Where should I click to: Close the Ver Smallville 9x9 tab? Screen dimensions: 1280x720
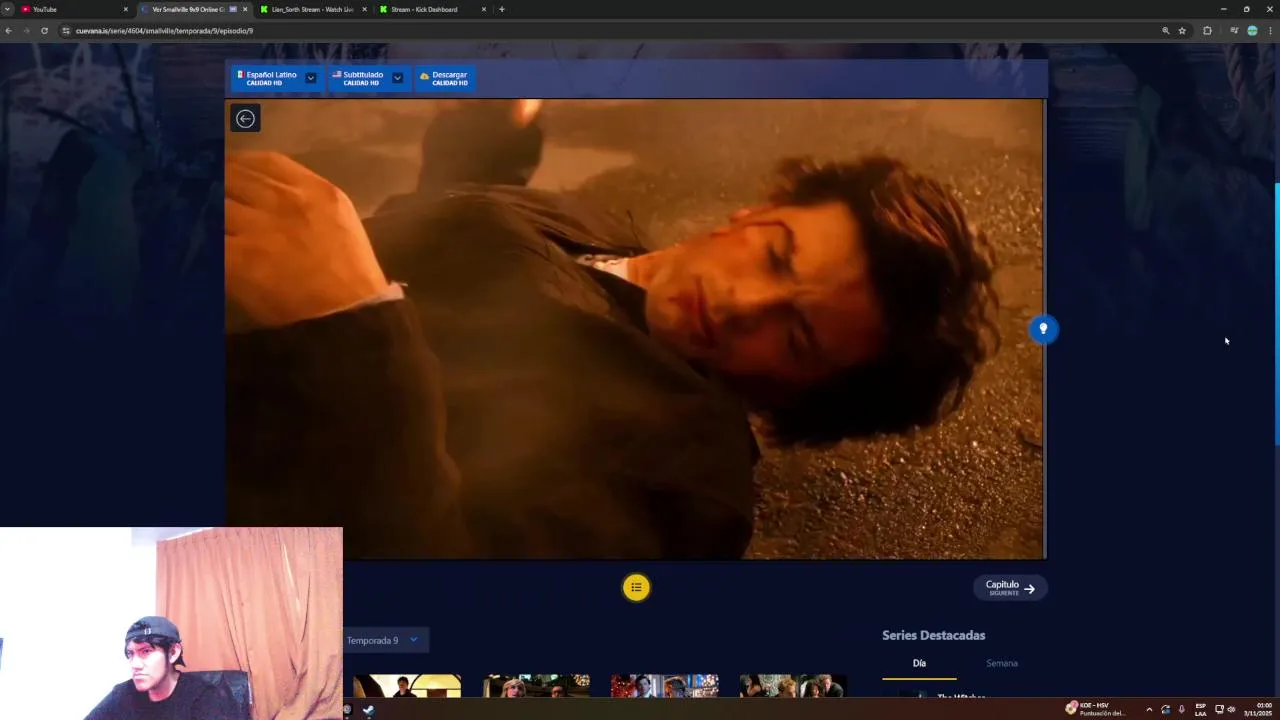(x=245, y=9)
